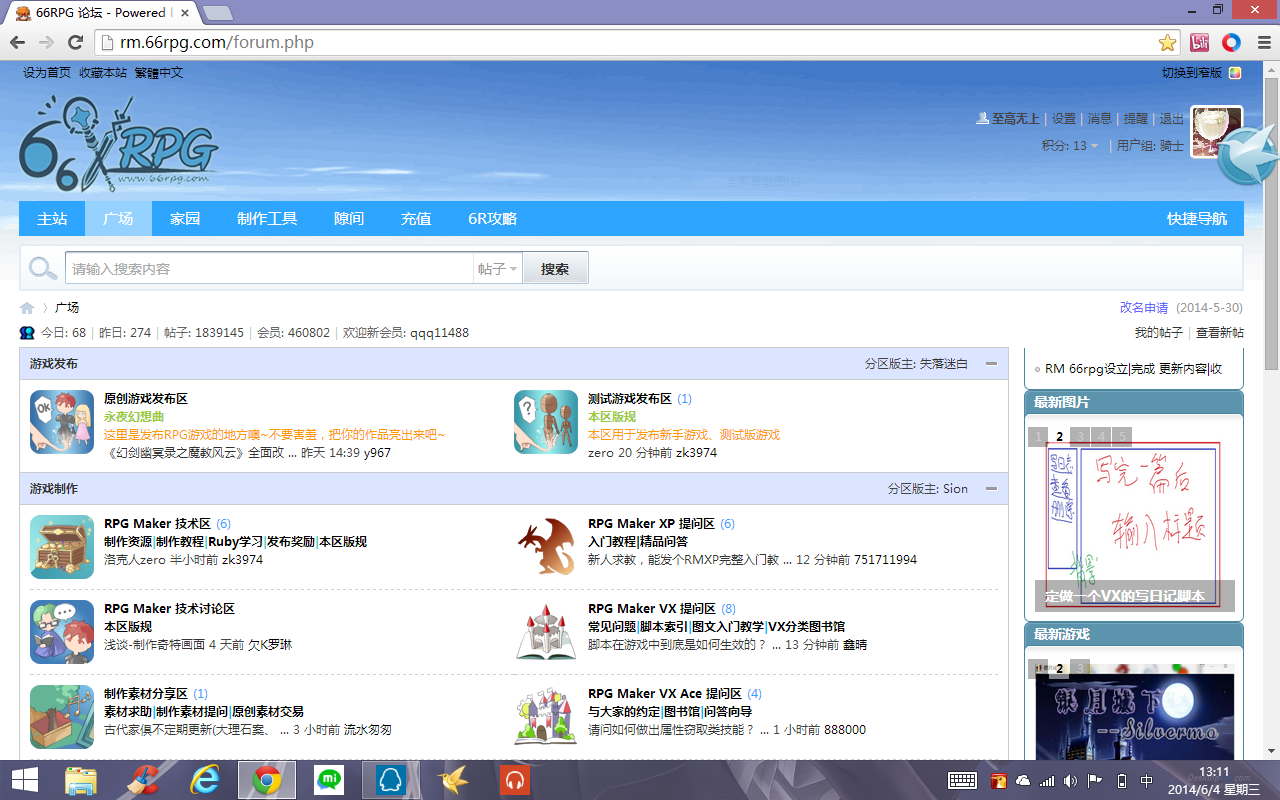Click the castle icon for RPG Maker VX Ace 提问区
Viewport: 1280px width, 800px height.
(x=546, y=716)
